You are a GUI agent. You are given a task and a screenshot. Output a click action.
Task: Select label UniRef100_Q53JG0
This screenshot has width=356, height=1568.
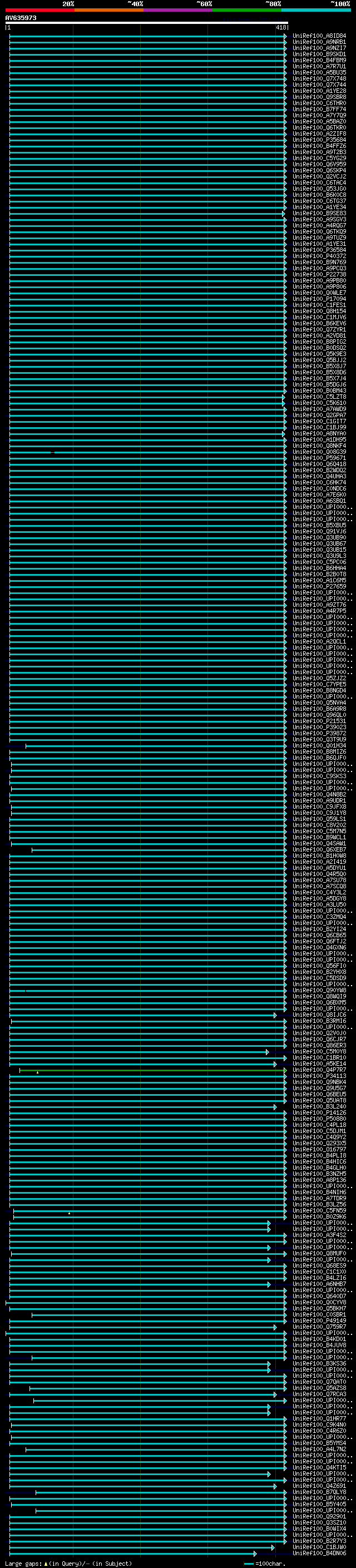point(319,189)
